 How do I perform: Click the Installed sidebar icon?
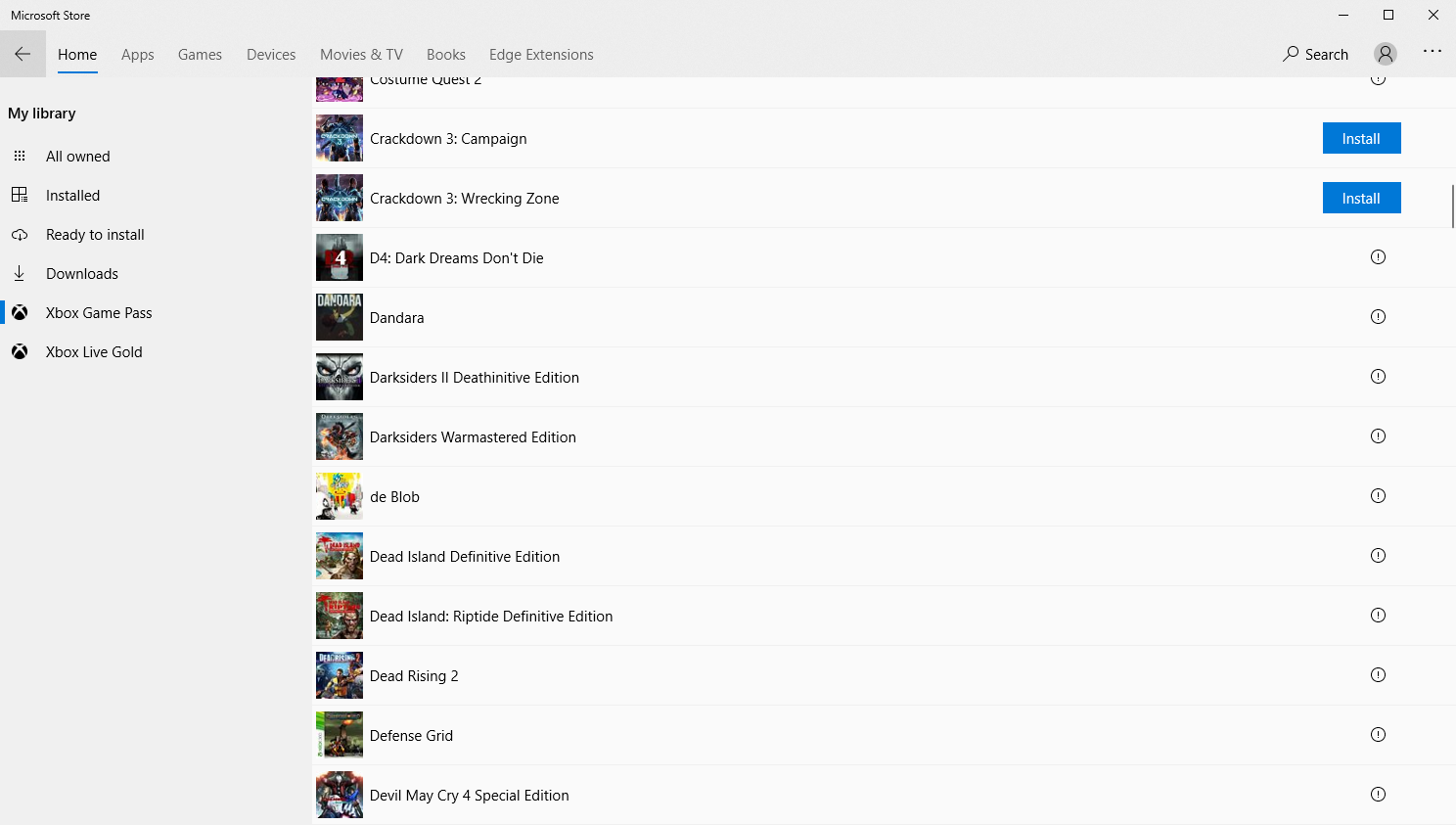[x=20, y=195]
